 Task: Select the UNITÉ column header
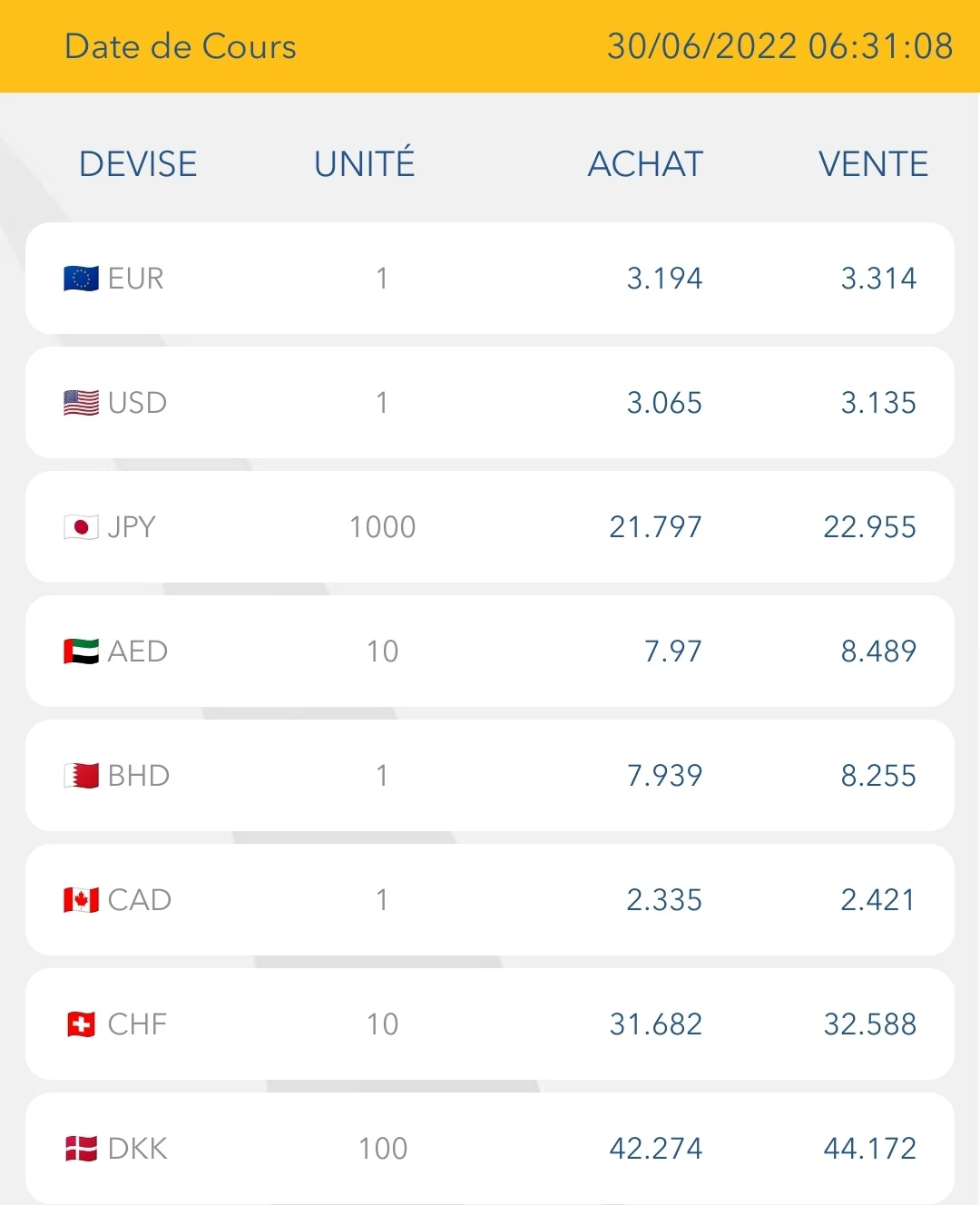coord(365,163)
